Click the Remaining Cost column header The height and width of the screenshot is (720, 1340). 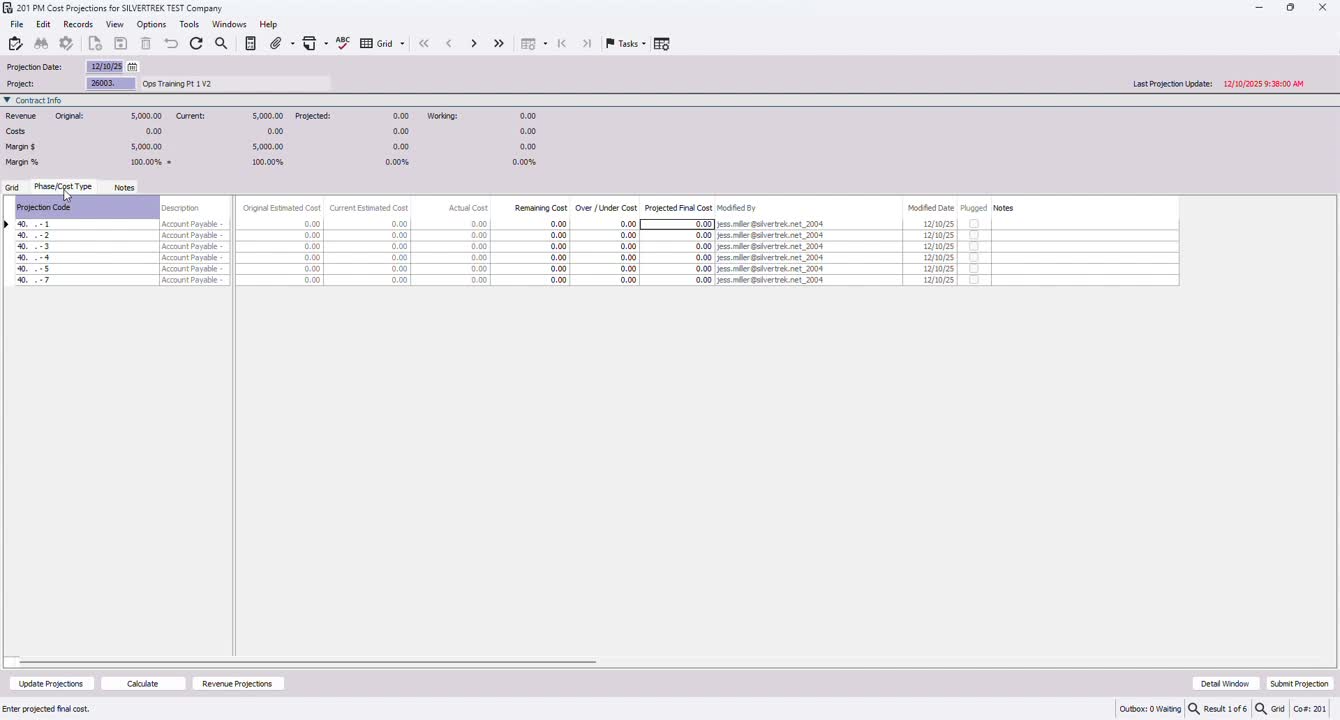[531, 208]
